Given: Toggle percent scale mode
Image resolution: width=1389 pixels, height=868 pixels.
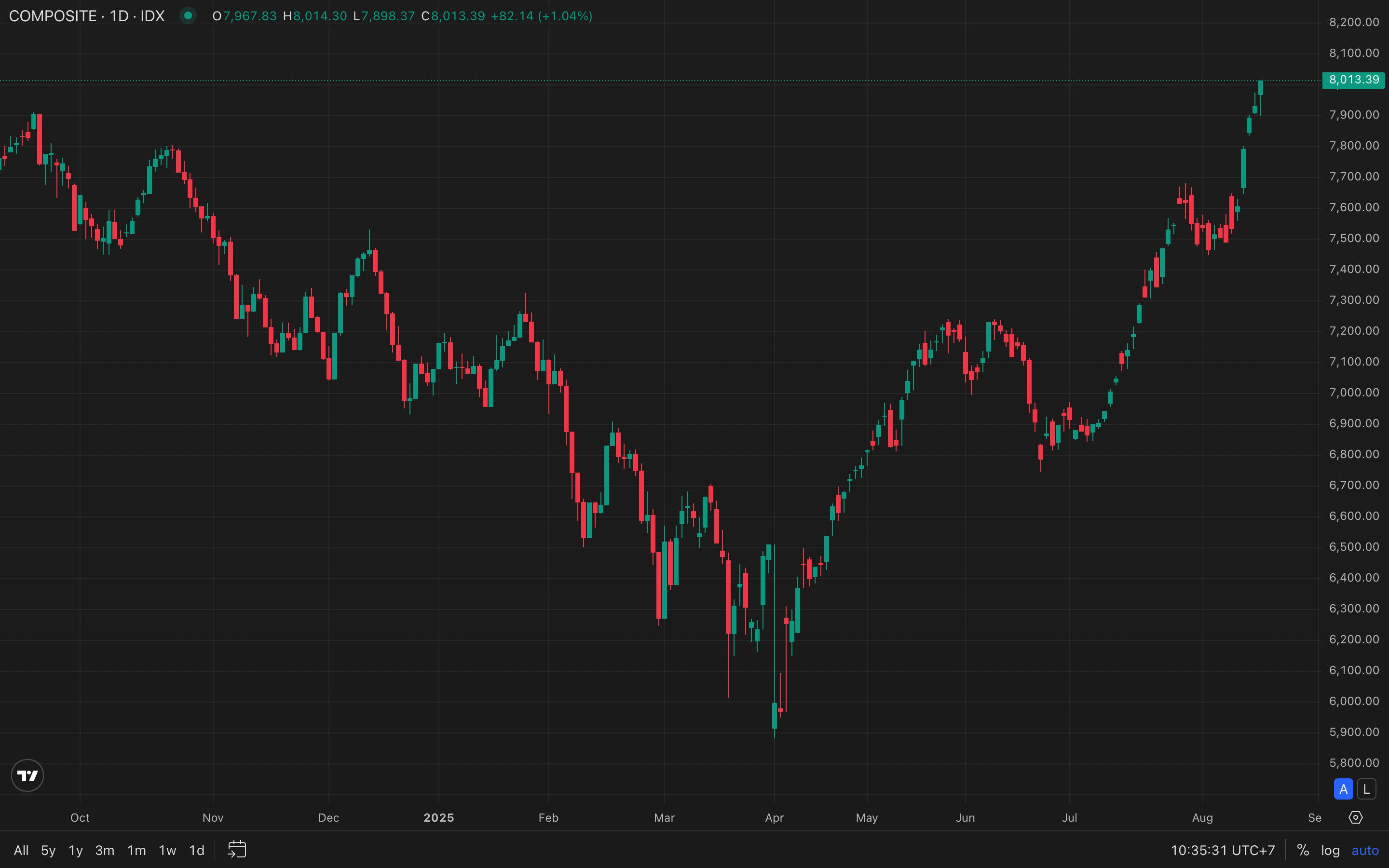Looking at the screenshot, I should click(x=1303, y=850).
